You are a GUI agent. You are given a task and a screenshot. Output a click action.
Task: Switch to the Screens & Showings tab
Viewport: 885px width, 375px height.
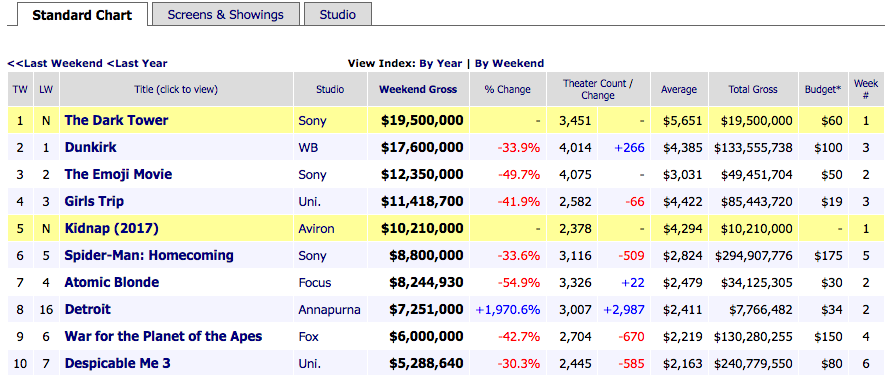click(225, 14)
